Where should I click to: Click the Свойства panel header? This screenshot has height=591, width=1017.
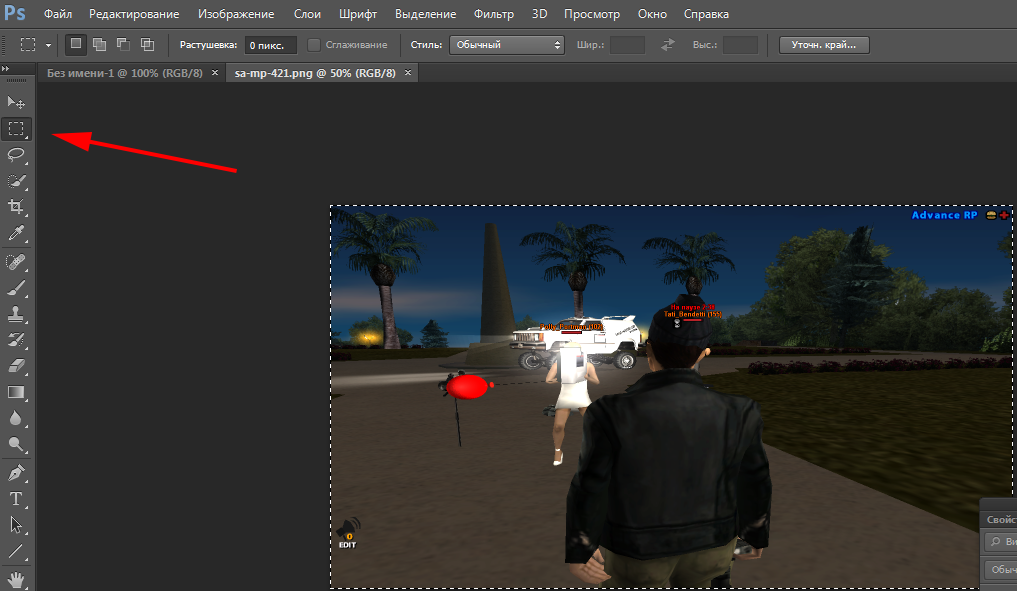click(x=1001, y=520)
